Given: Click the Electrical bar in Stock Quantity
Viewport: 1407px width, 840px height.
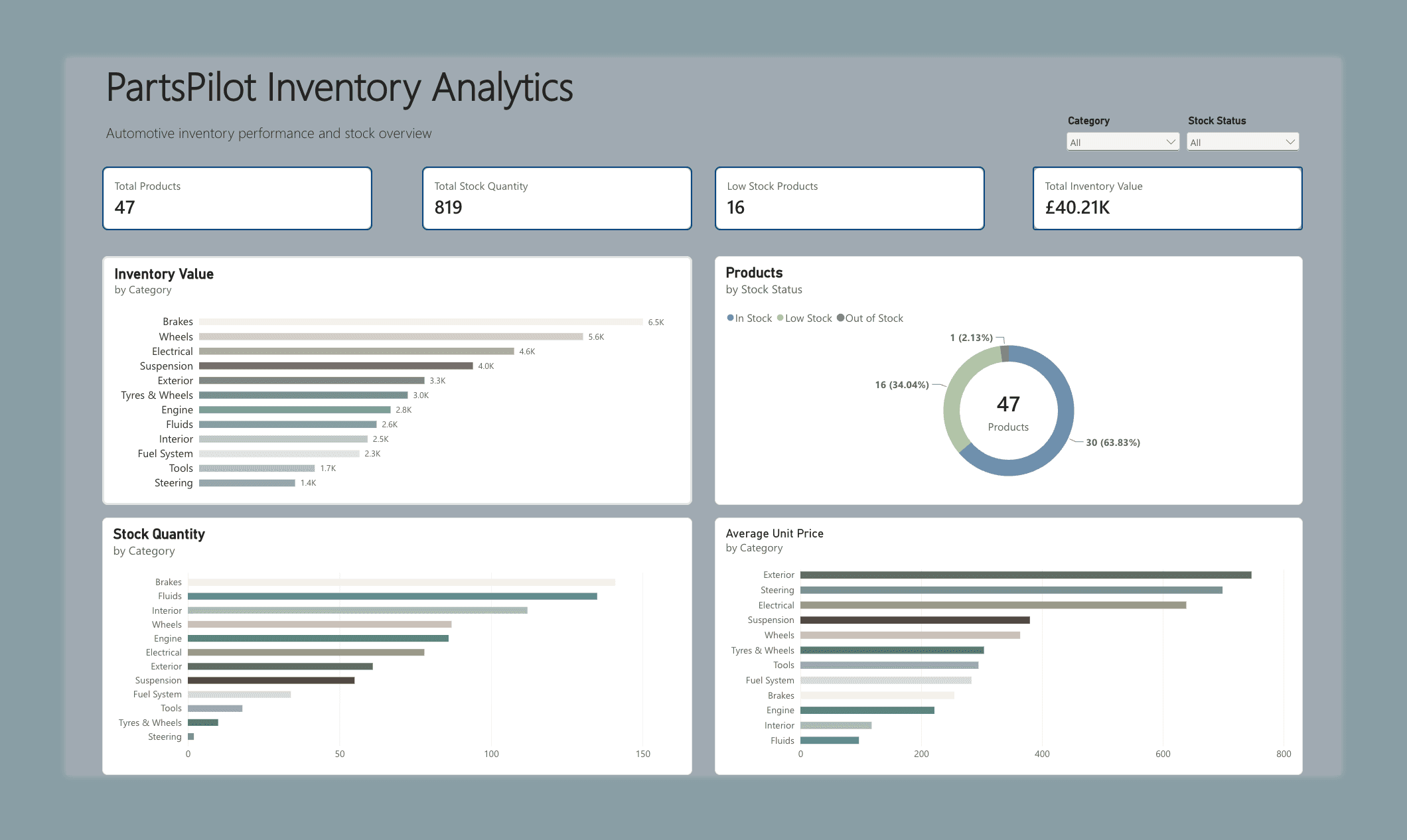Looking at the screenshot, I should [x=306, y=652].
